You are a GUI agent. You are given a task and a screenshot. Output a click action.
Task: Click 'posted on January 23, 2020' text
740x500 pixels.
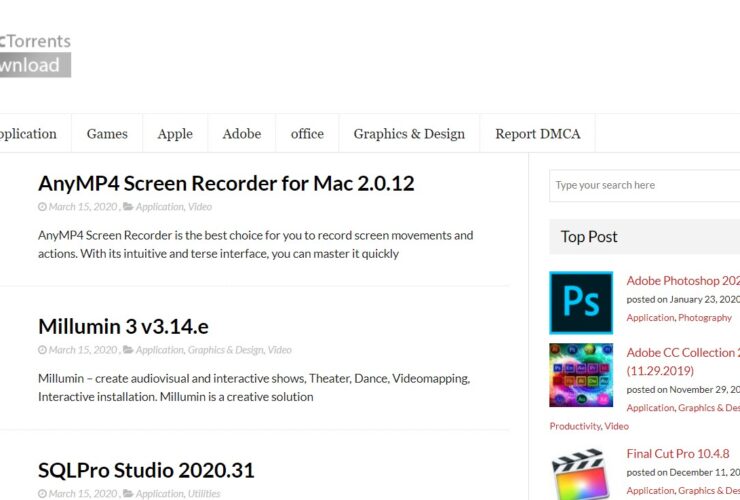pos(683,299)
